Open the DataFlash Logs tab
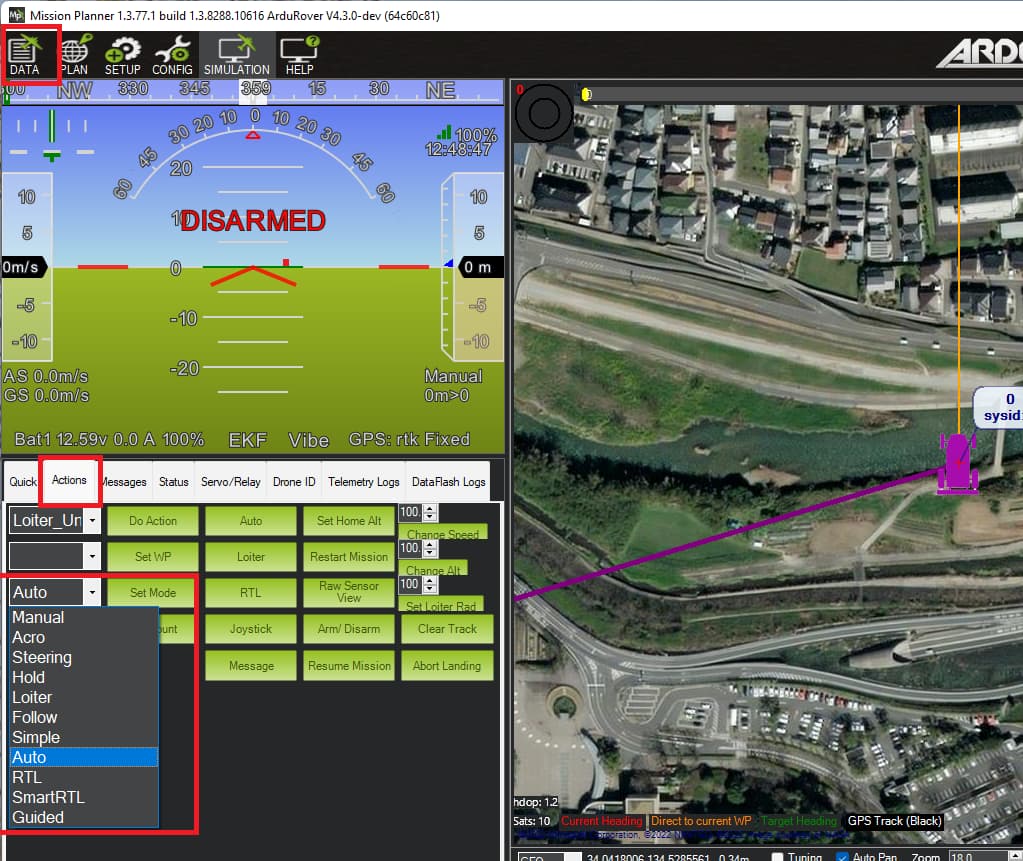 (447, 481)
